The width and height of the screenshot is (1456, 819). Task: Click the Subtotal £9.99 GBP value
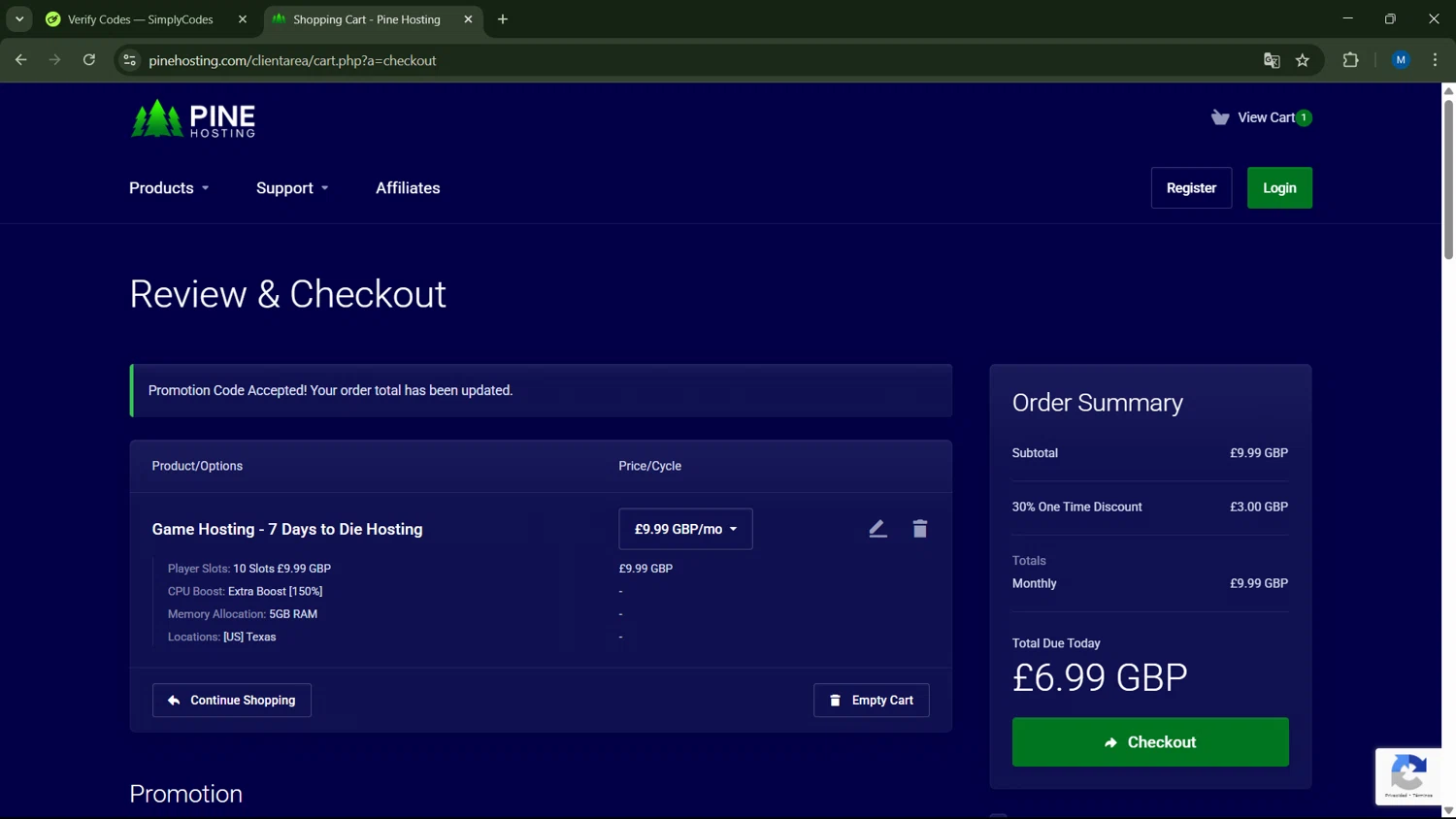pos(1259,453)
